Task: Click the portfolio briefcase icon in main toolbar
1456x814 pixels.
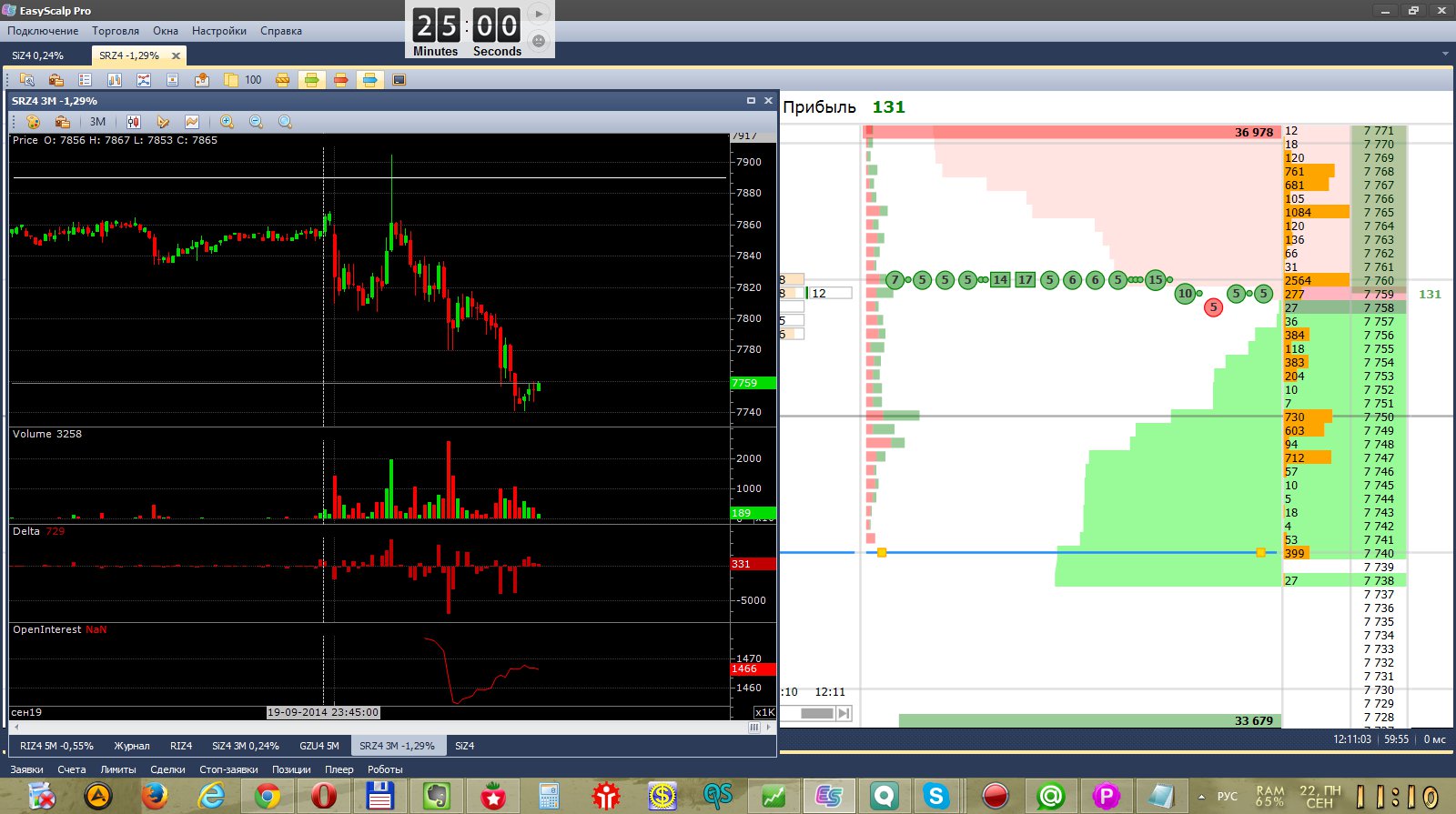Action: pos(56,80)
